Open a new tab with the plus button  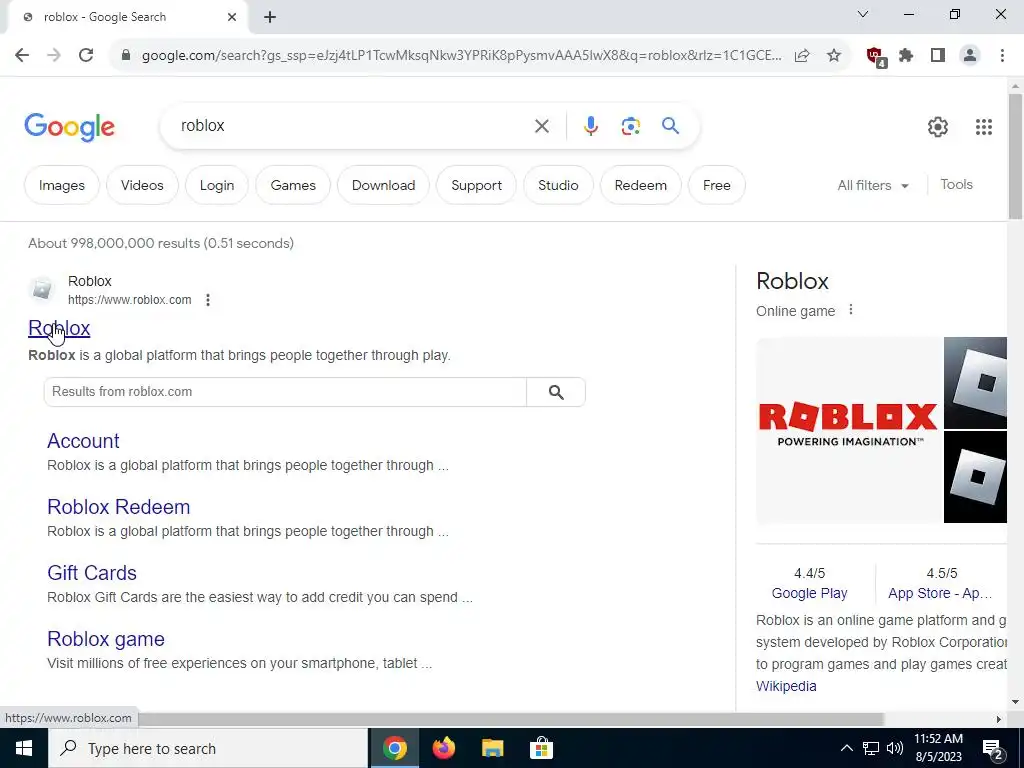click(270, 17)
